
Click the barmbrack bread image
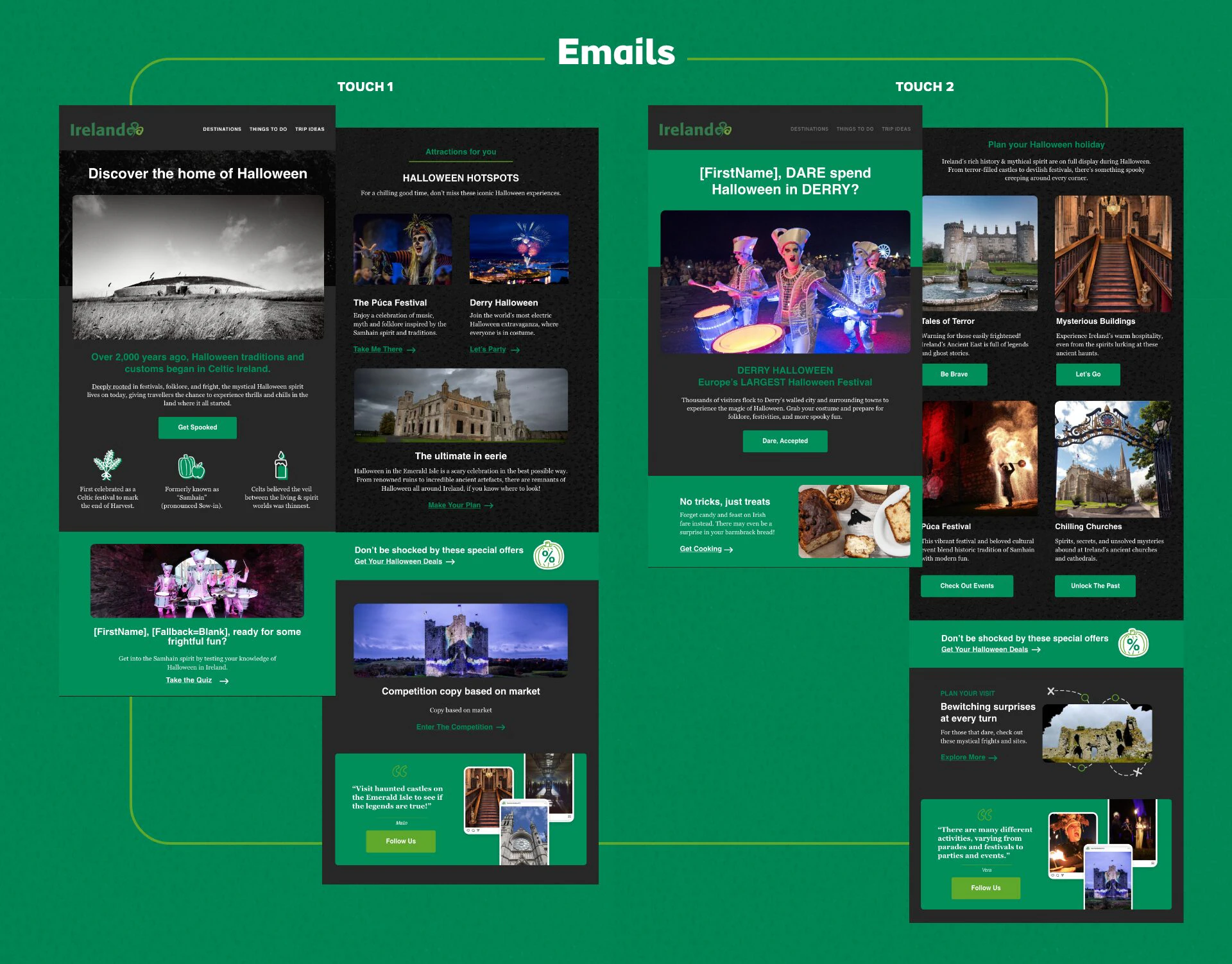tap(854, 521)
